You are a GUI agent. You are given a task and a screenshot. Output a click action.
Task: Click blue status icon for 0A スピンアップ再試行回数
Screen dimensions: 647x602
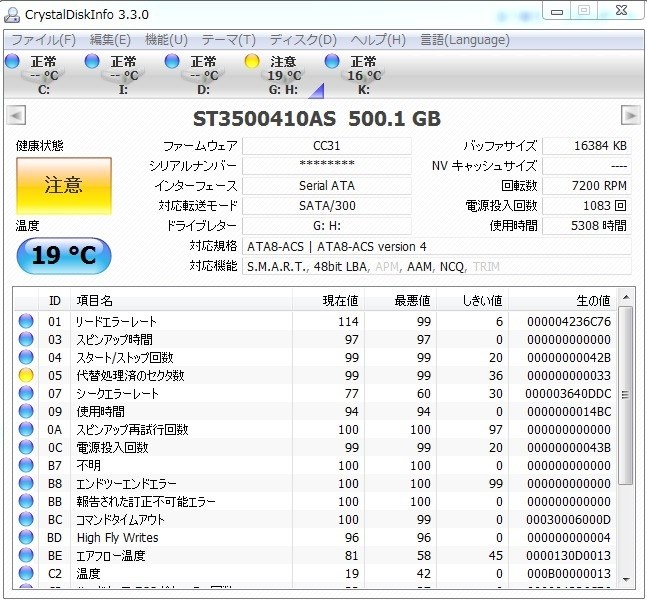[26, 429]
